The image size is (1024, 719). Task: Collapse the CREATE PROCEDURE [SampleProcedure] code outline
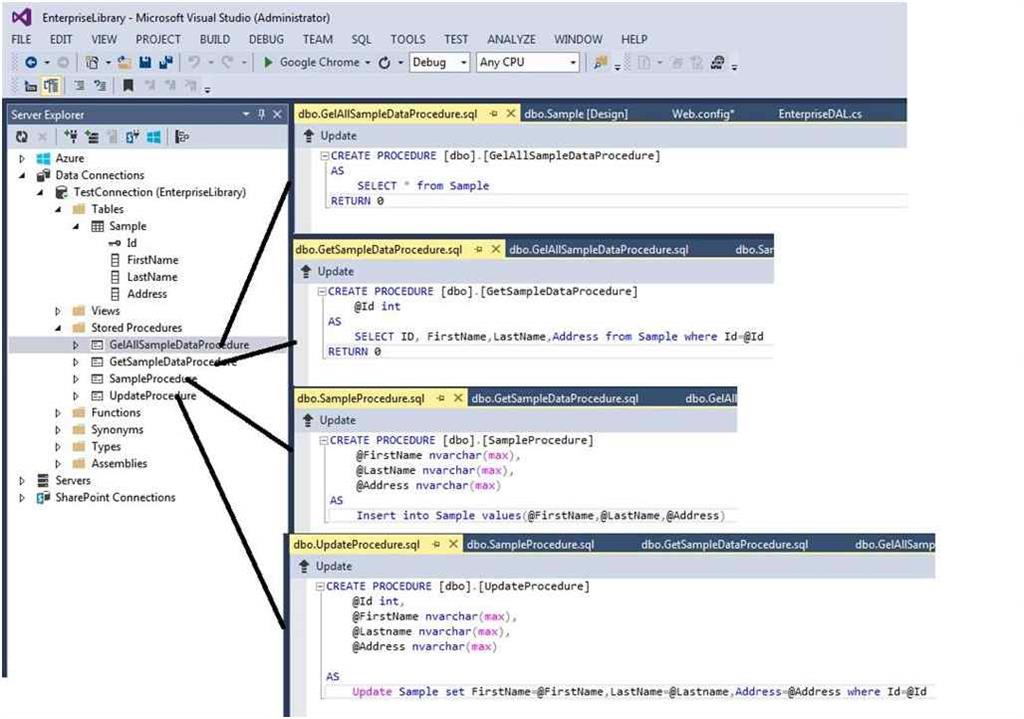pos(323,441)
